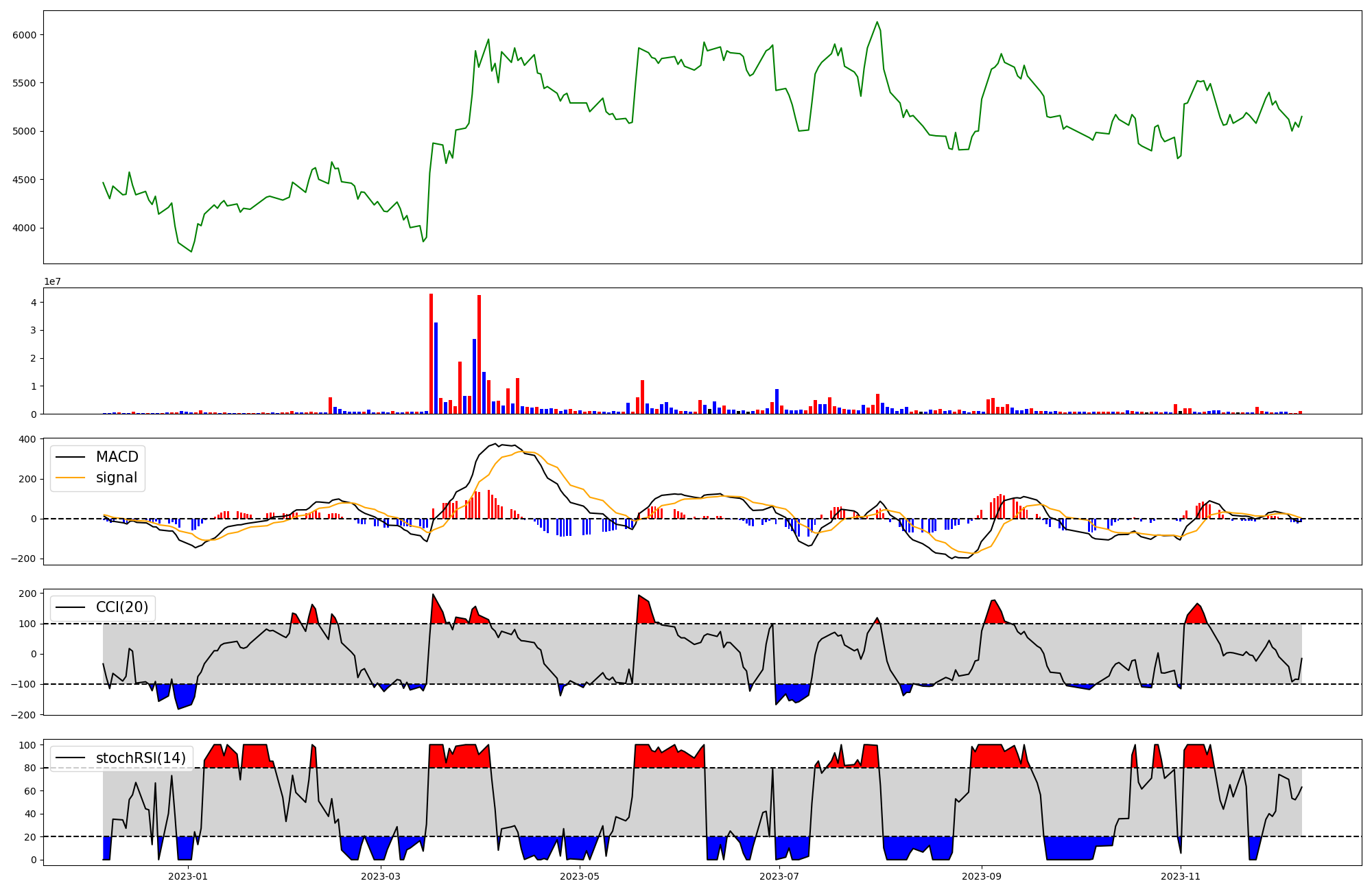This screenshot has height=892, width=1372.
Task: Click the stochRSI(14) legend label
Action: [x=141, y=758]
